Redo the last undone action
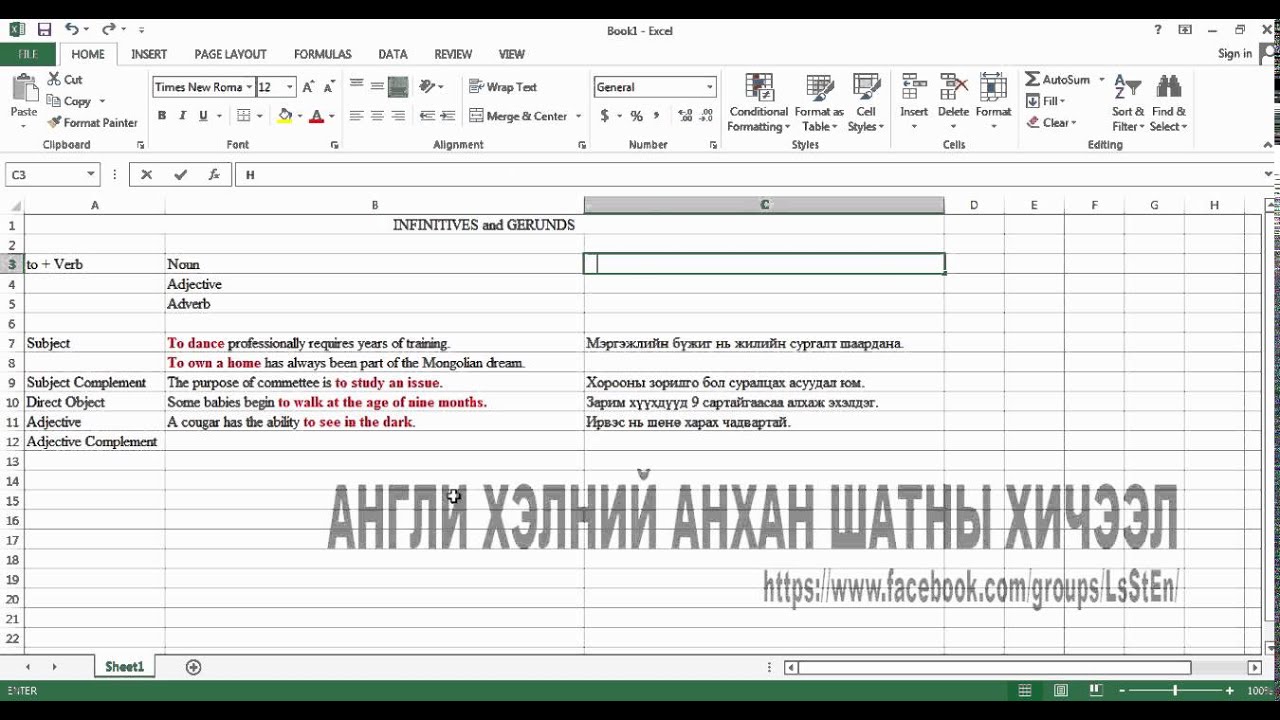Image resolution: width=1280 pixels, height=720 pixels. pyautogui.click(x=109, y=30)
